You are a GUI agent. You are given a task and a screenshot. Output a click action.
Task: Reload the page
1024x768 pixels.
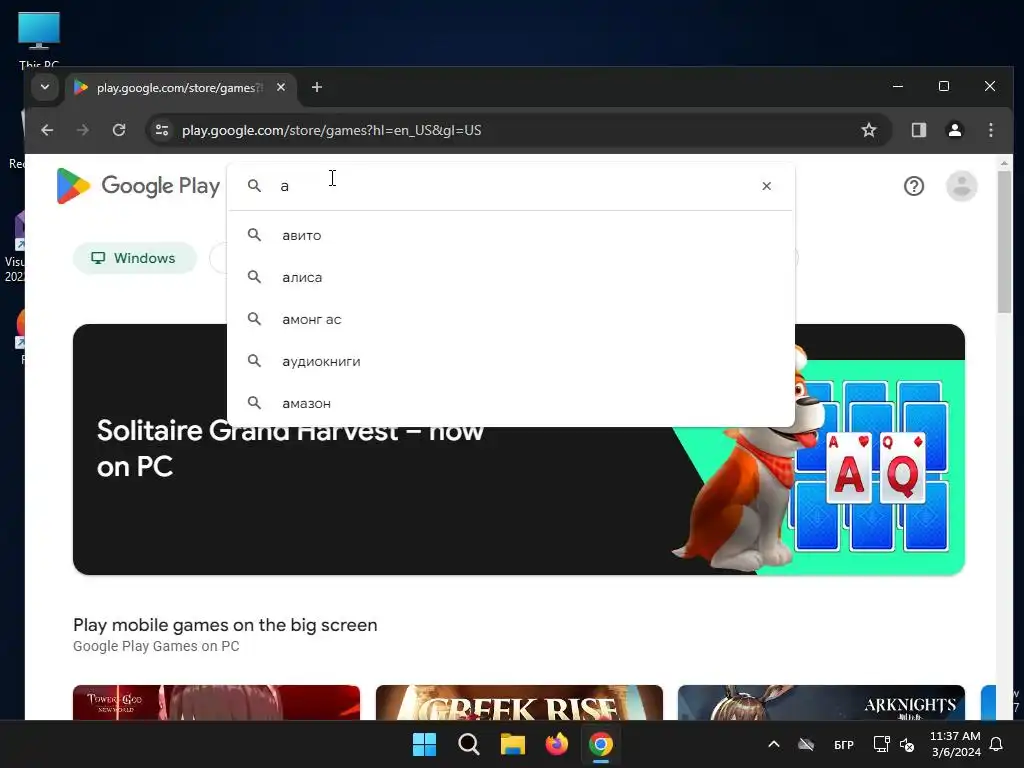[x=119, y=130]
